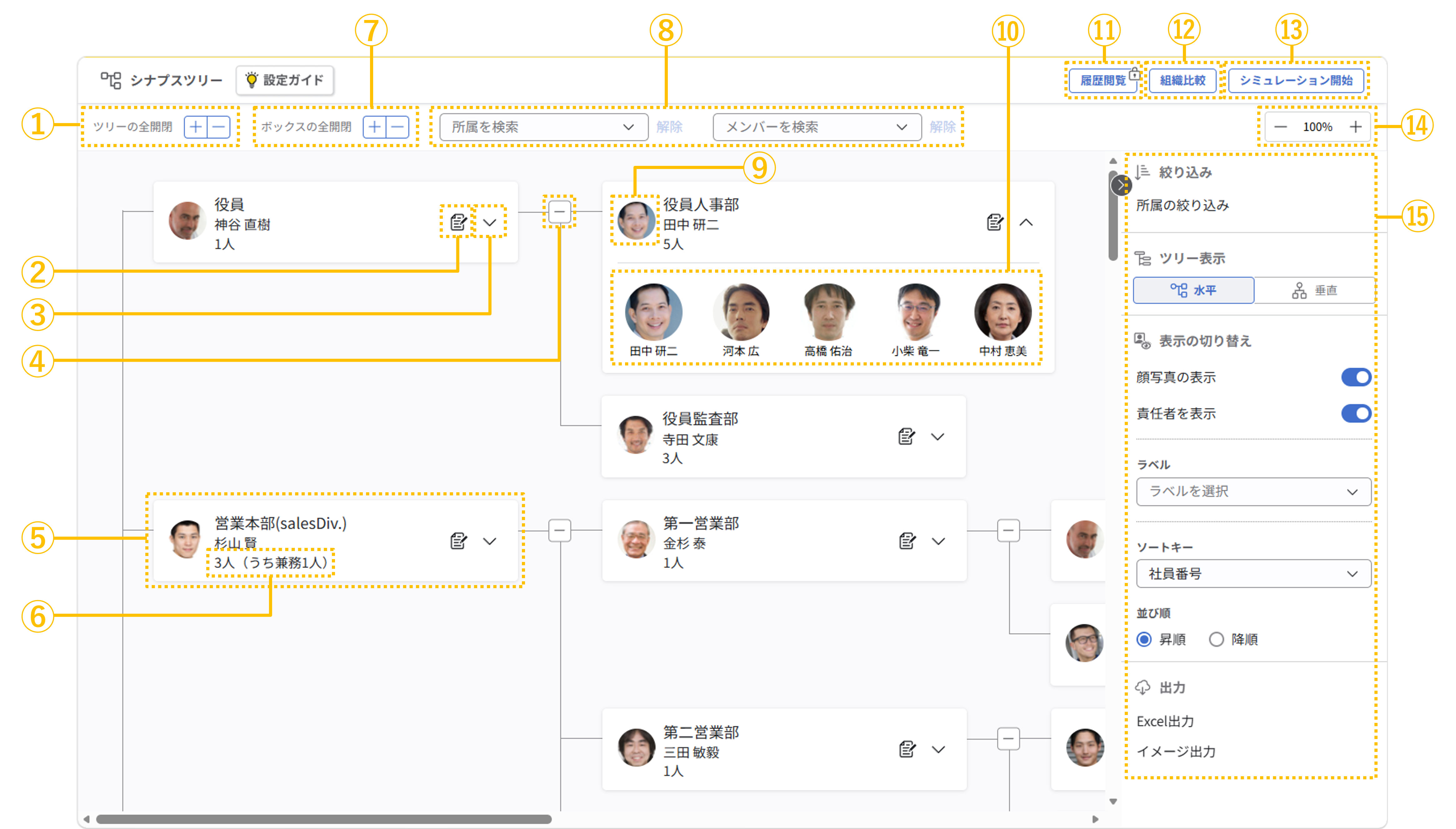Click the horizontal scrollbar thumb
1456x829 pixels.
click(323, 819)
